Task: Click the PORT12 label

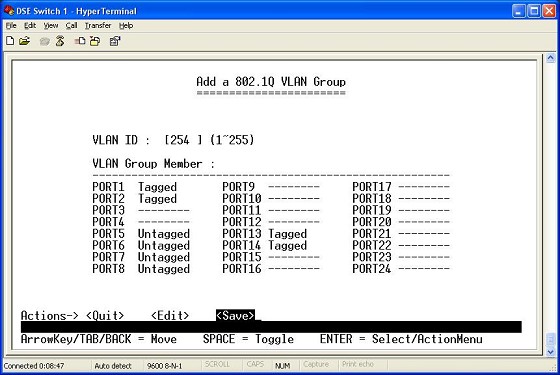Action: pyautogui.click(x=242, y=222)
